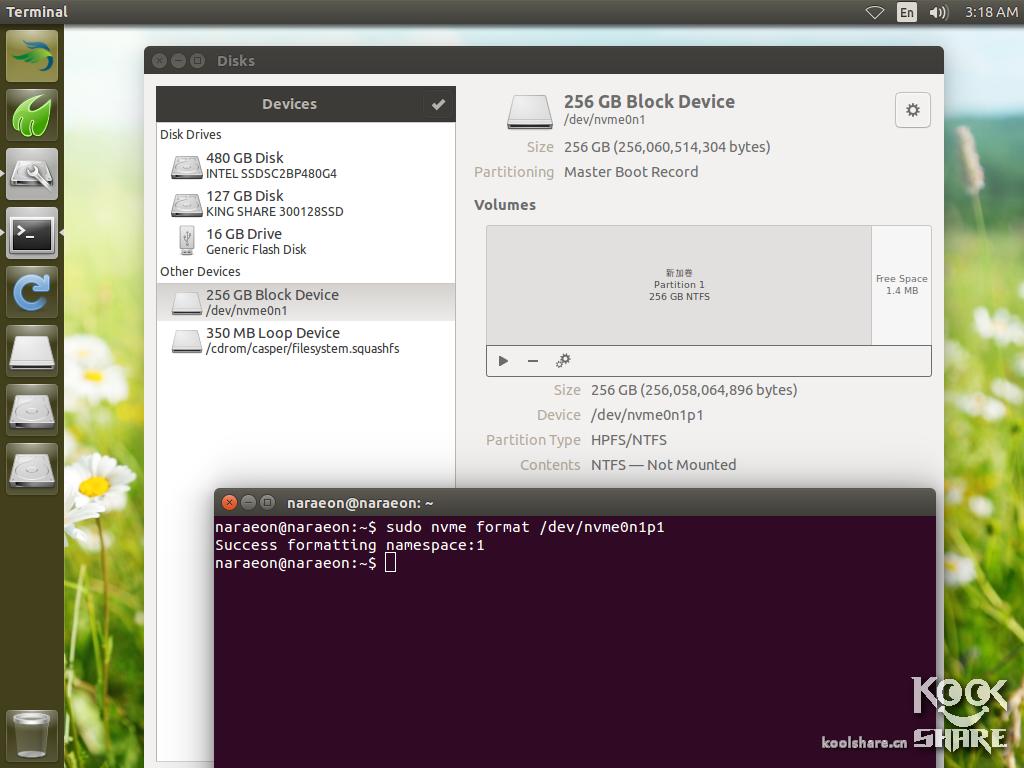Click the network indicator in the top panel

tap(874, 12)
